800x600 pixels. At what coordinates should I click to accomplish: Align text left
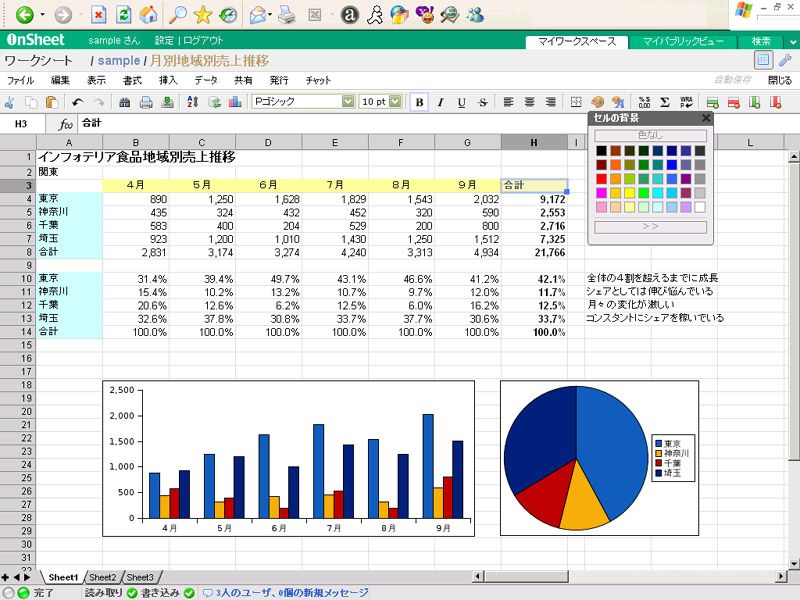[x=508, y=103]
